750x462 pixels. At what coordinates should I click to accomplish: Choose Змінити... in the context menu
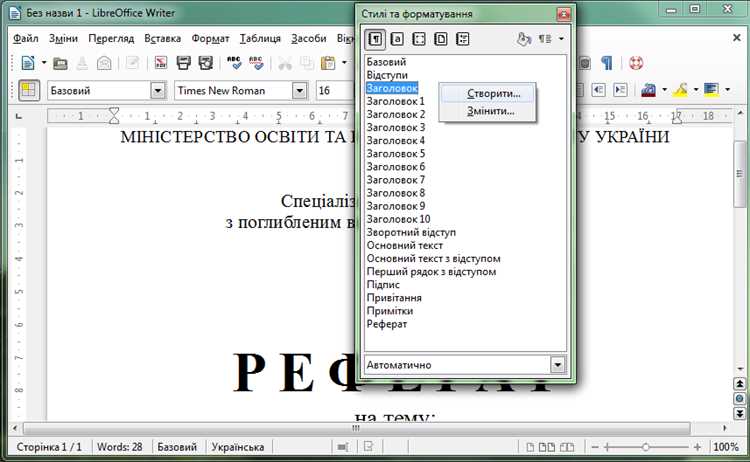tap(487, 111)
